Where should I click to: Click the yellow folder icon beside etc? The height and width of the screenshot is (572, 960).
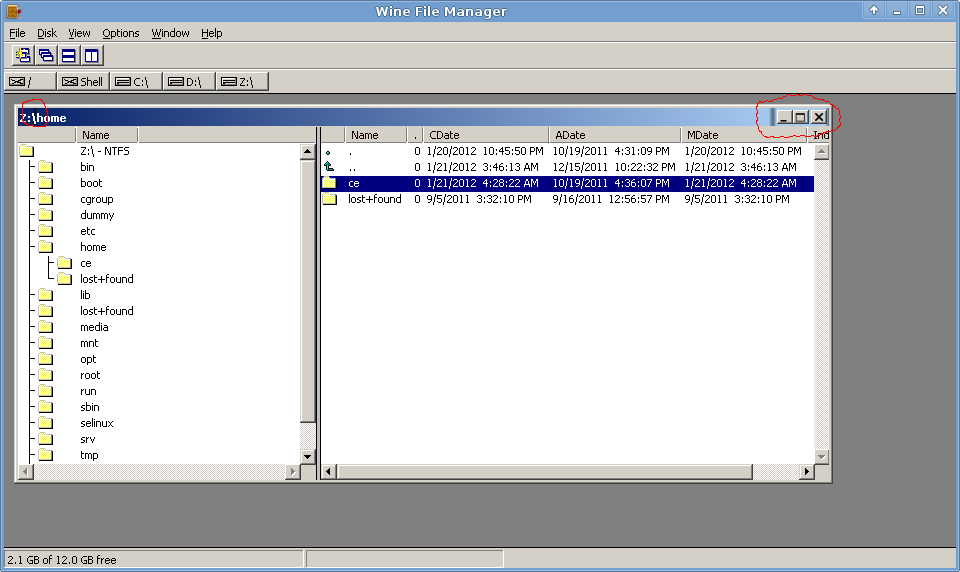(x=45, y=231)
